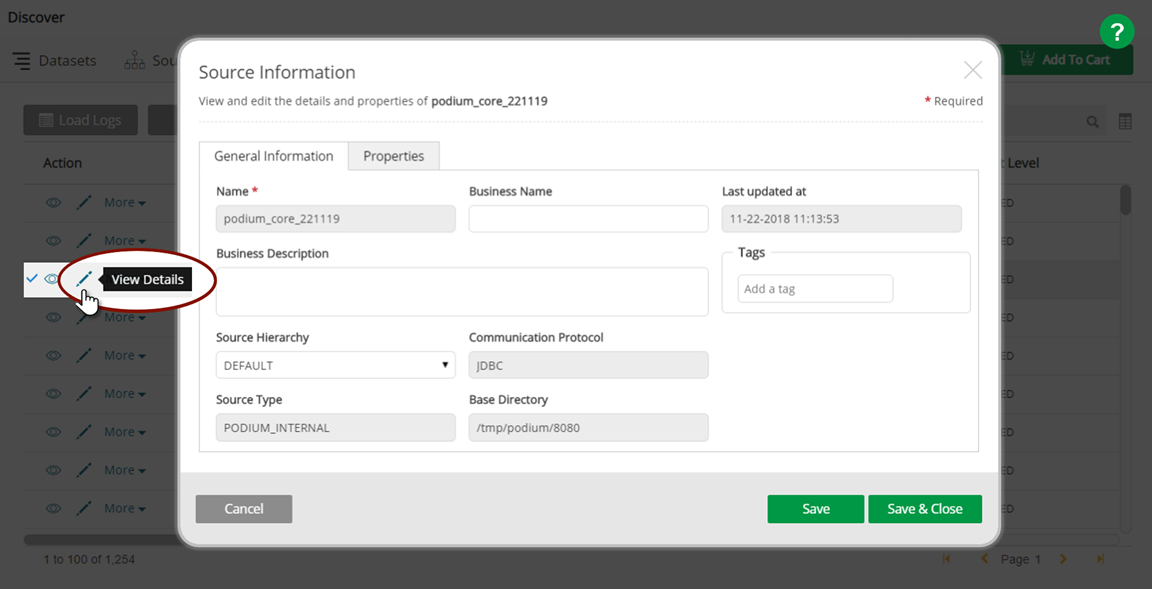Go to next page arrow in pagination

(1064, 559)
